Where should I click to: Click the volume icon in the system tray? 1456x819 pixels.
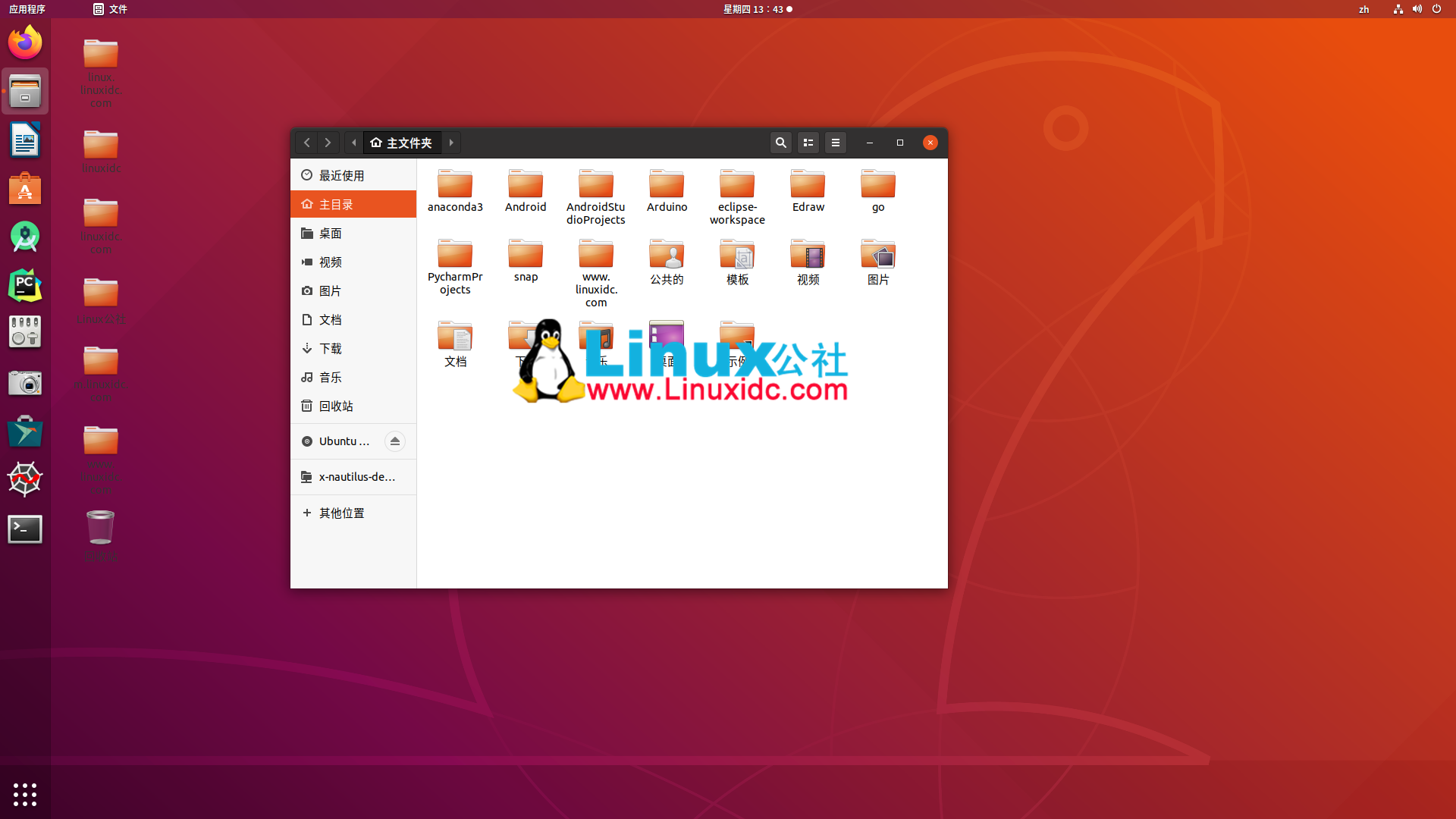coord(1417,9)
